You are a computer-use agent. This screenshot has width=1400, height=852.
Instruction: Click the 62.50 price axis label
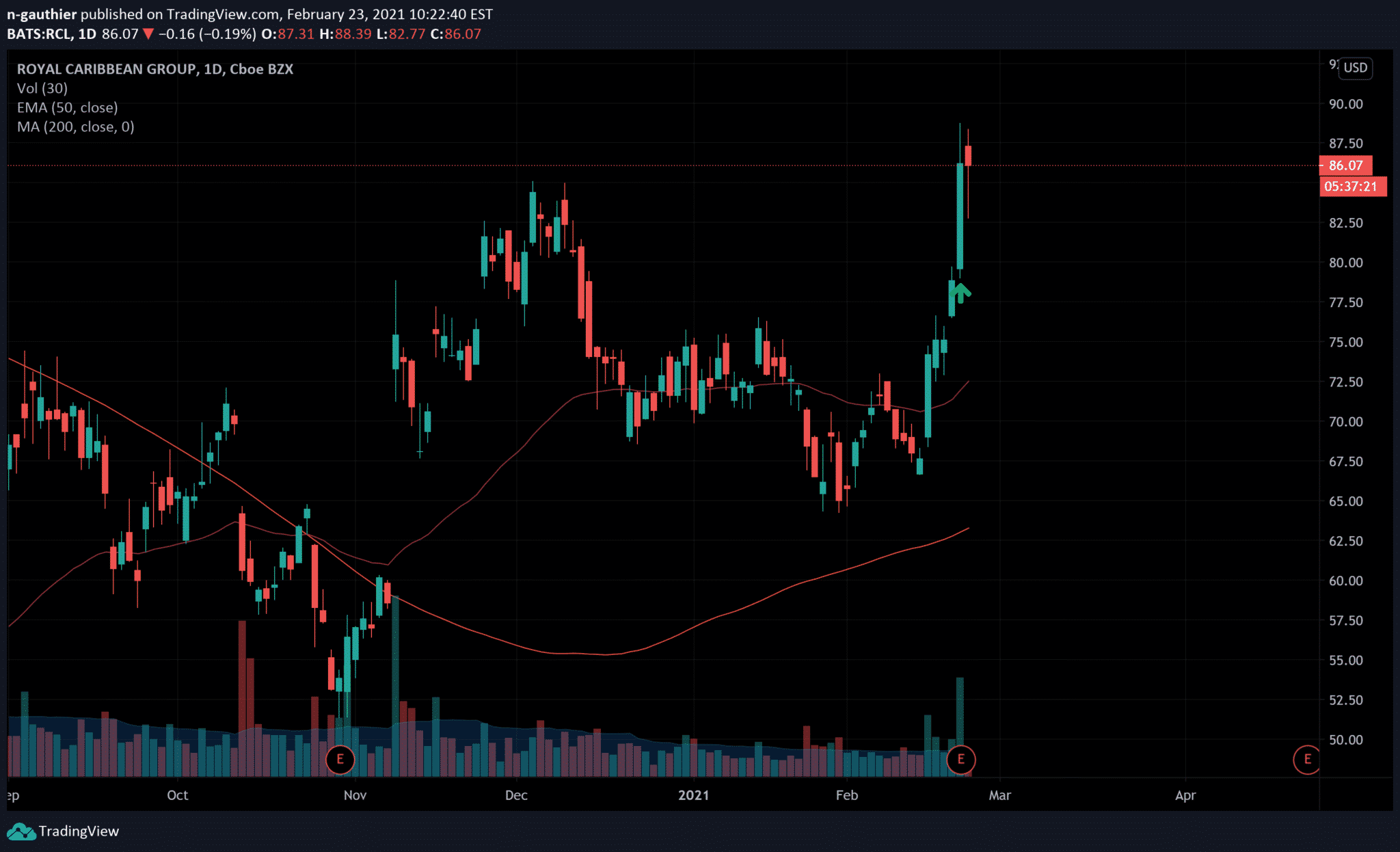click(x=1345, y=541)
